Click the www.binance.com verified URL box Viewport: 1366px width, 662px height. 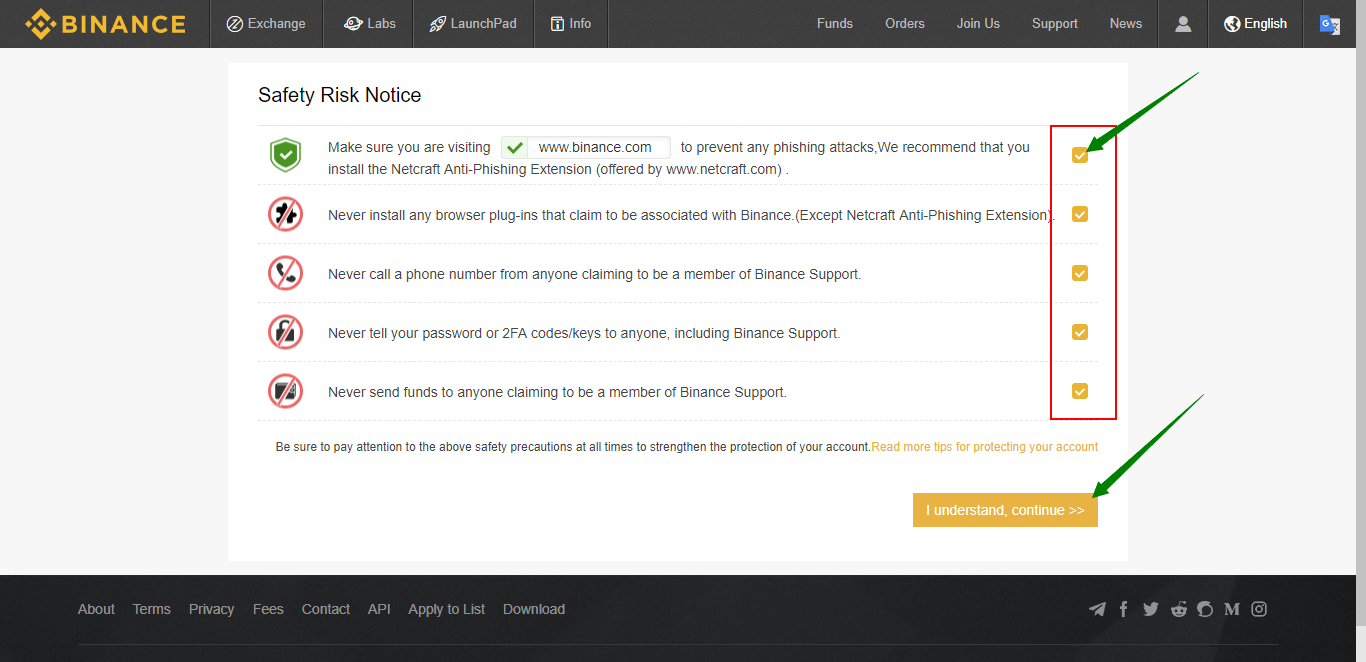pyautogui.click(x=586, y=147)
